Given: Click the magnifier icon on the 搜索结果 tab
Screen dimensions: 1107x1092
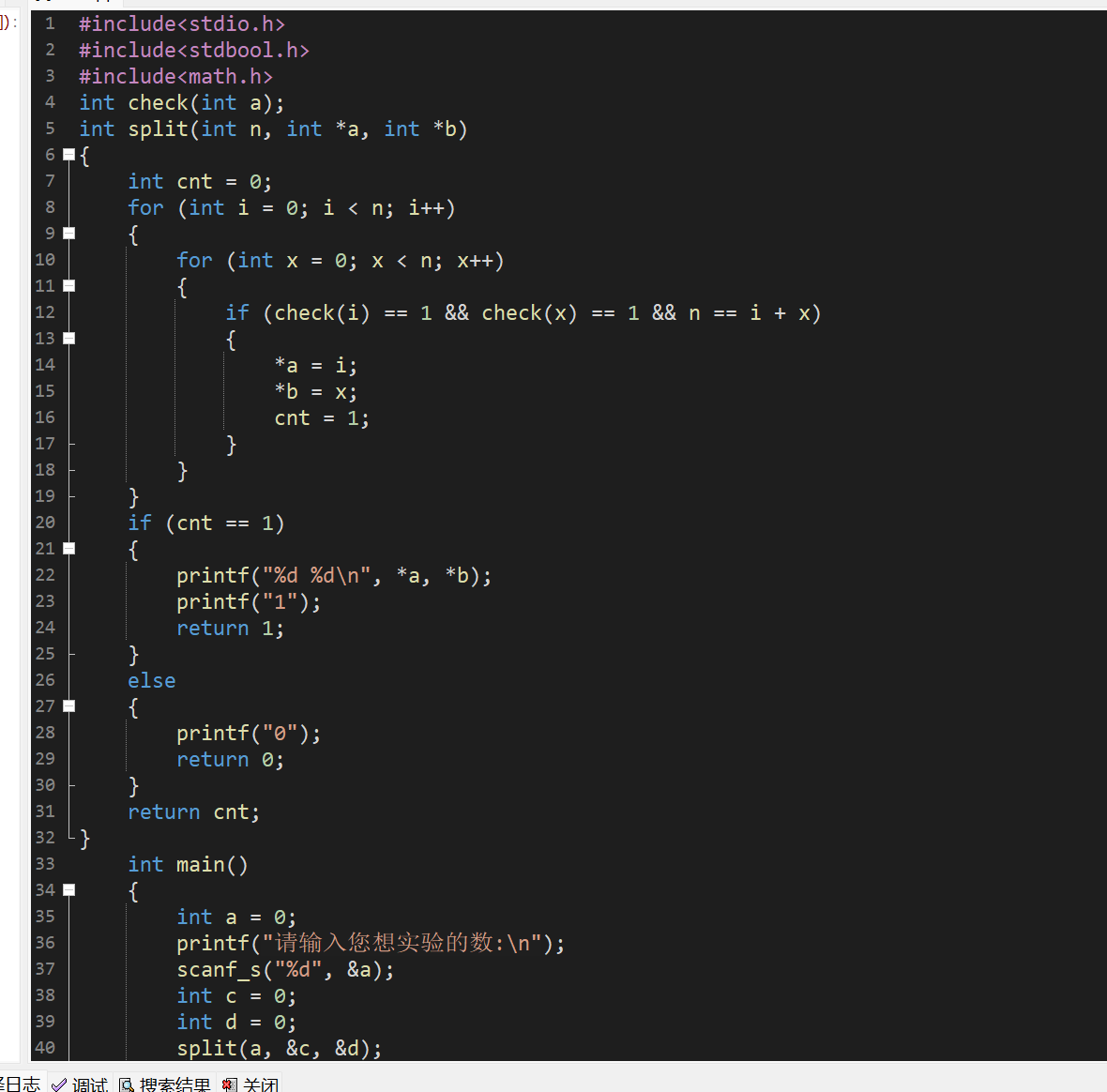Looking at the screenshot, I should coord(127,1084).
